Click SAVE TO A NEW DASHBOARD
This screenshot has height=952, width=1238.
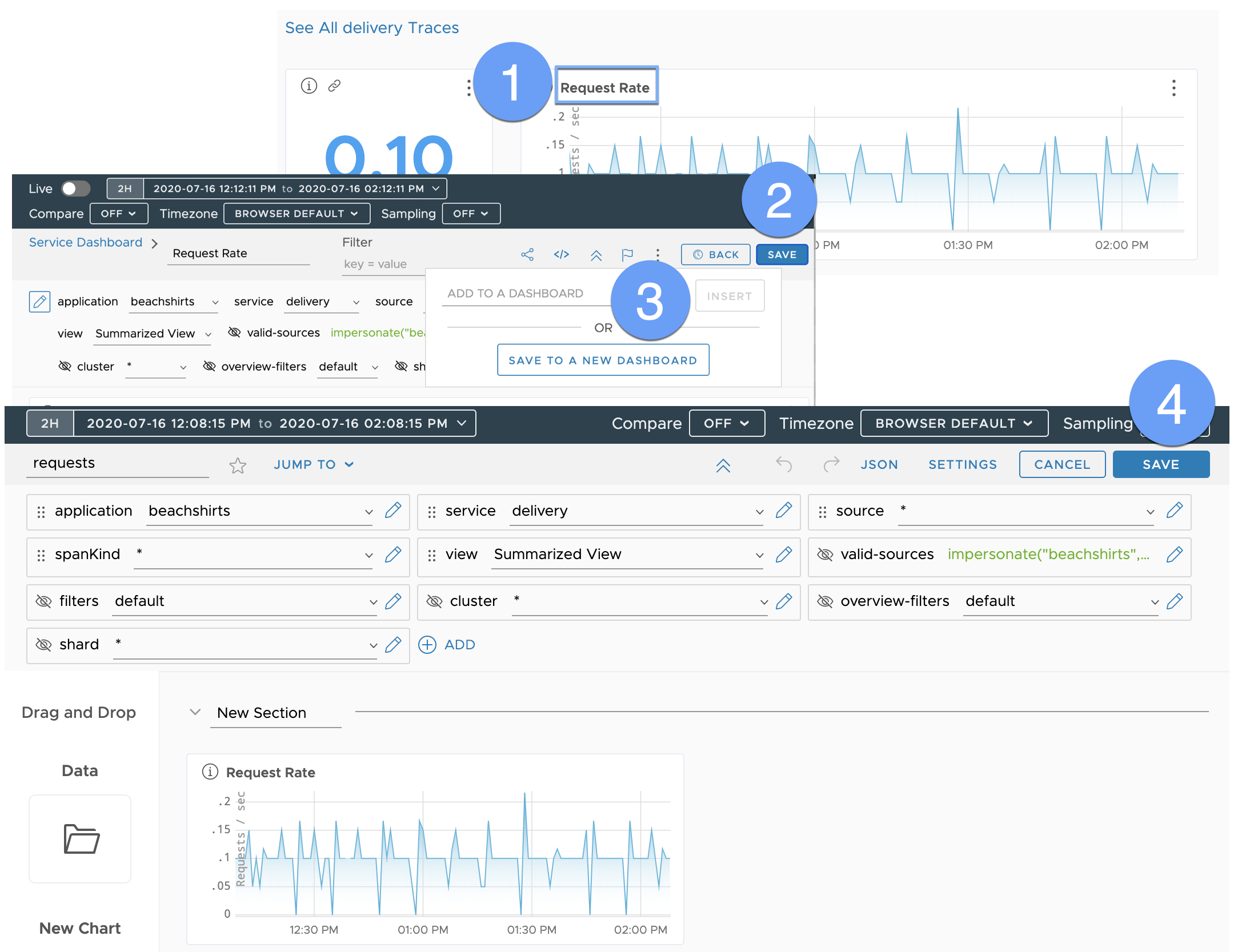pos(603,360)
